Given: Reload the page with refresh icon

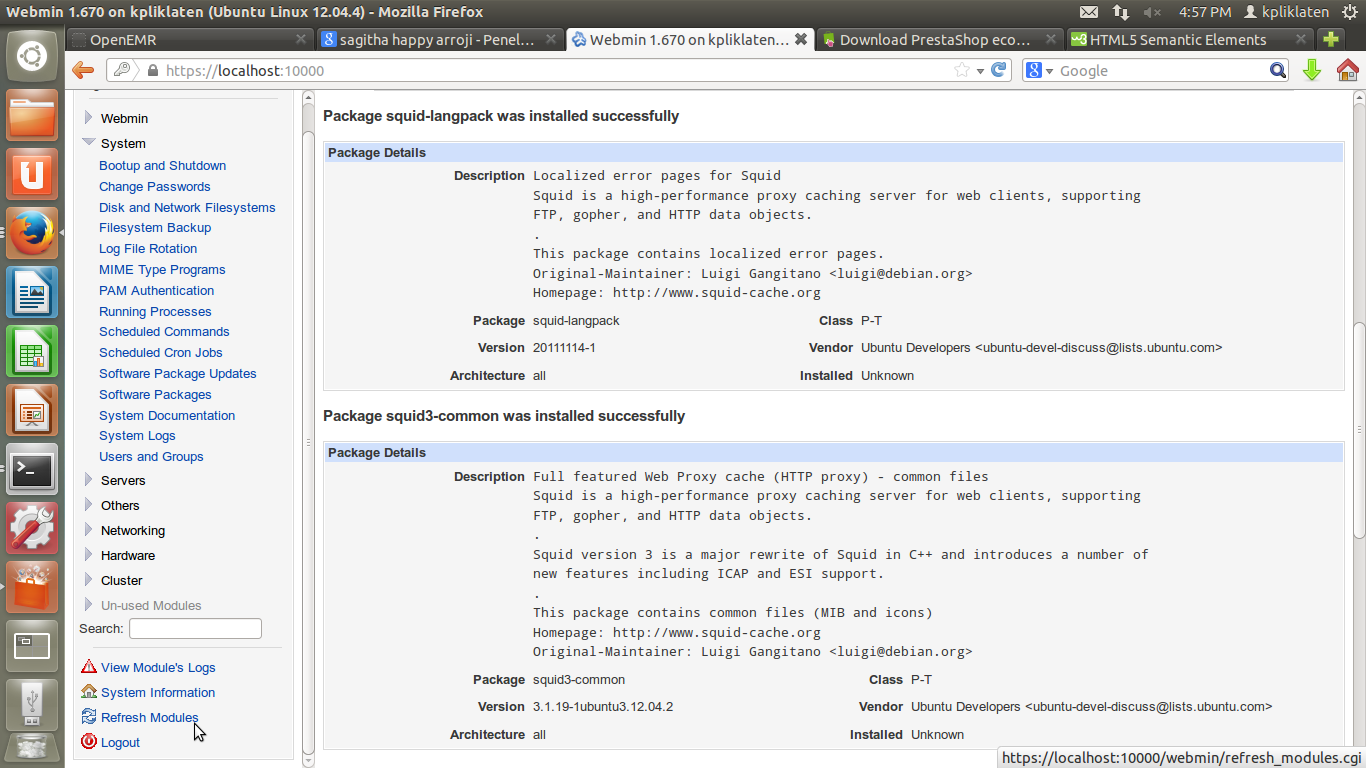Looking at the screenshot, I should click(998, 70).
